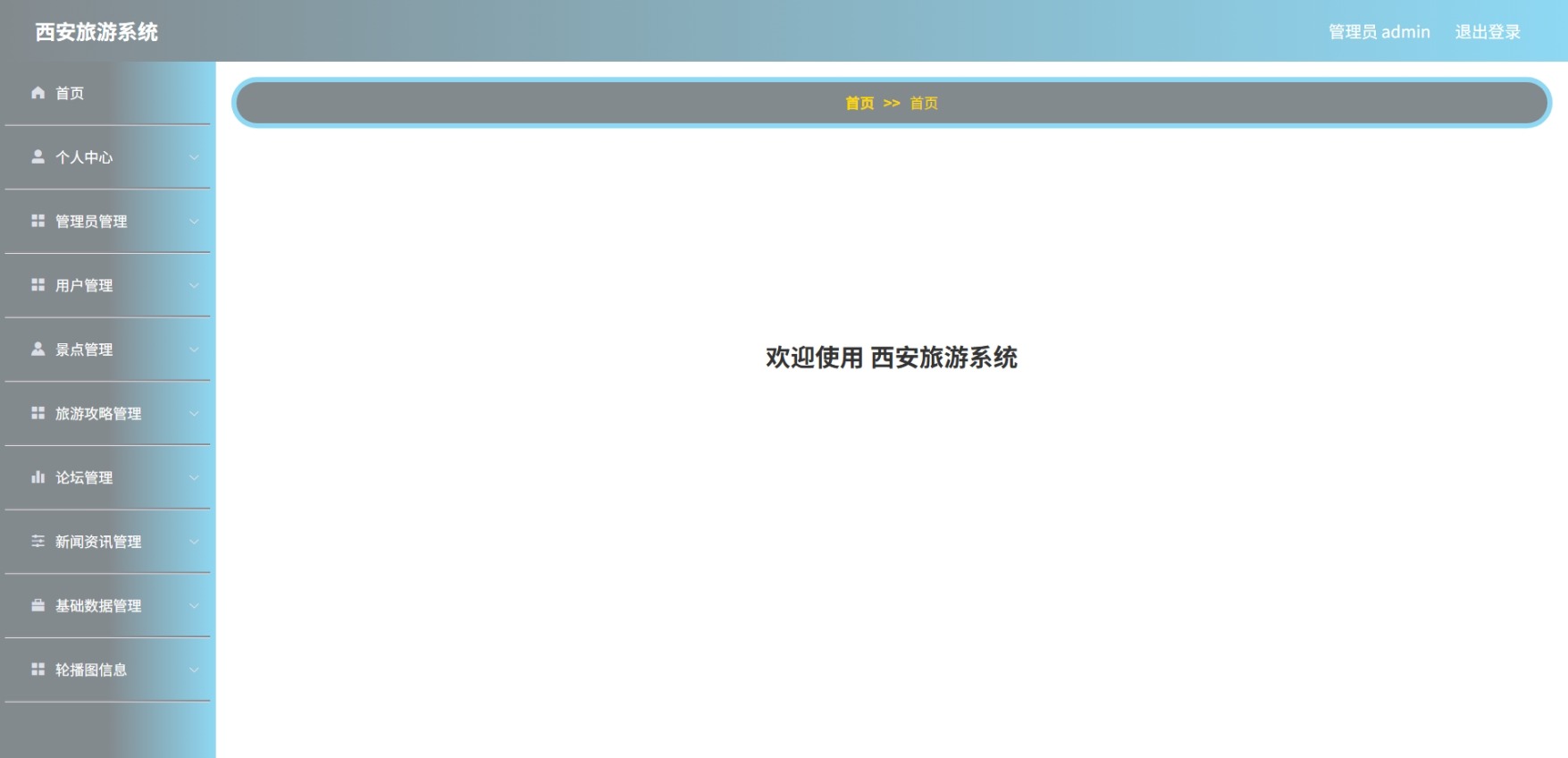Expand the 基础数据管理 chevron arrow

pos(194,606)
